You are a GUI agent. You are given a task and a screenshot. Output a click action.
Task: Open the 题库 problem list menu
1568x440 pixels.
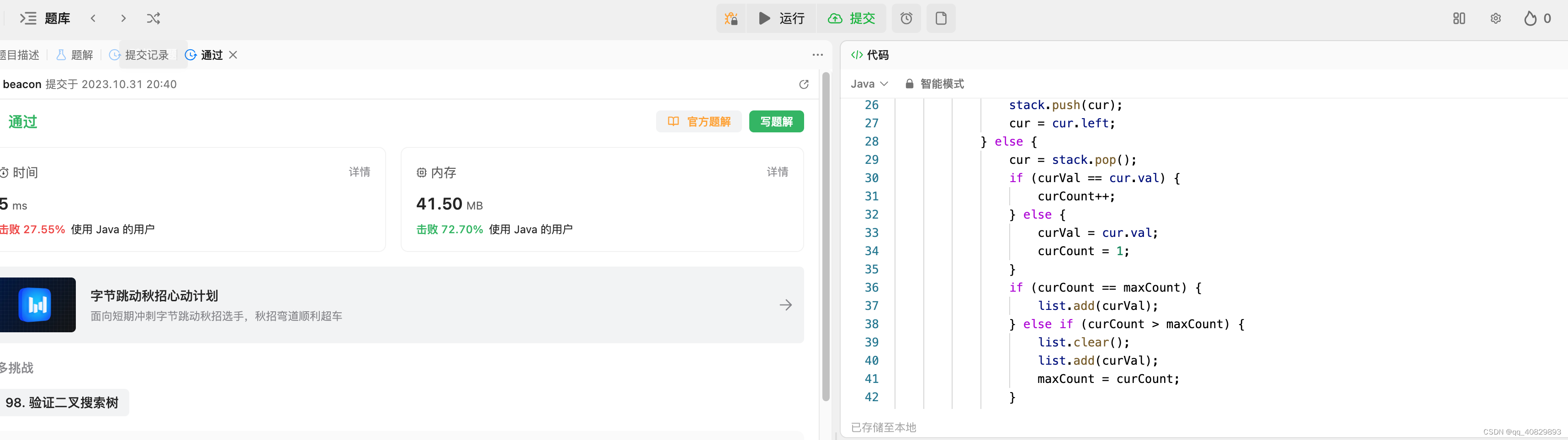tap(45, 18)
